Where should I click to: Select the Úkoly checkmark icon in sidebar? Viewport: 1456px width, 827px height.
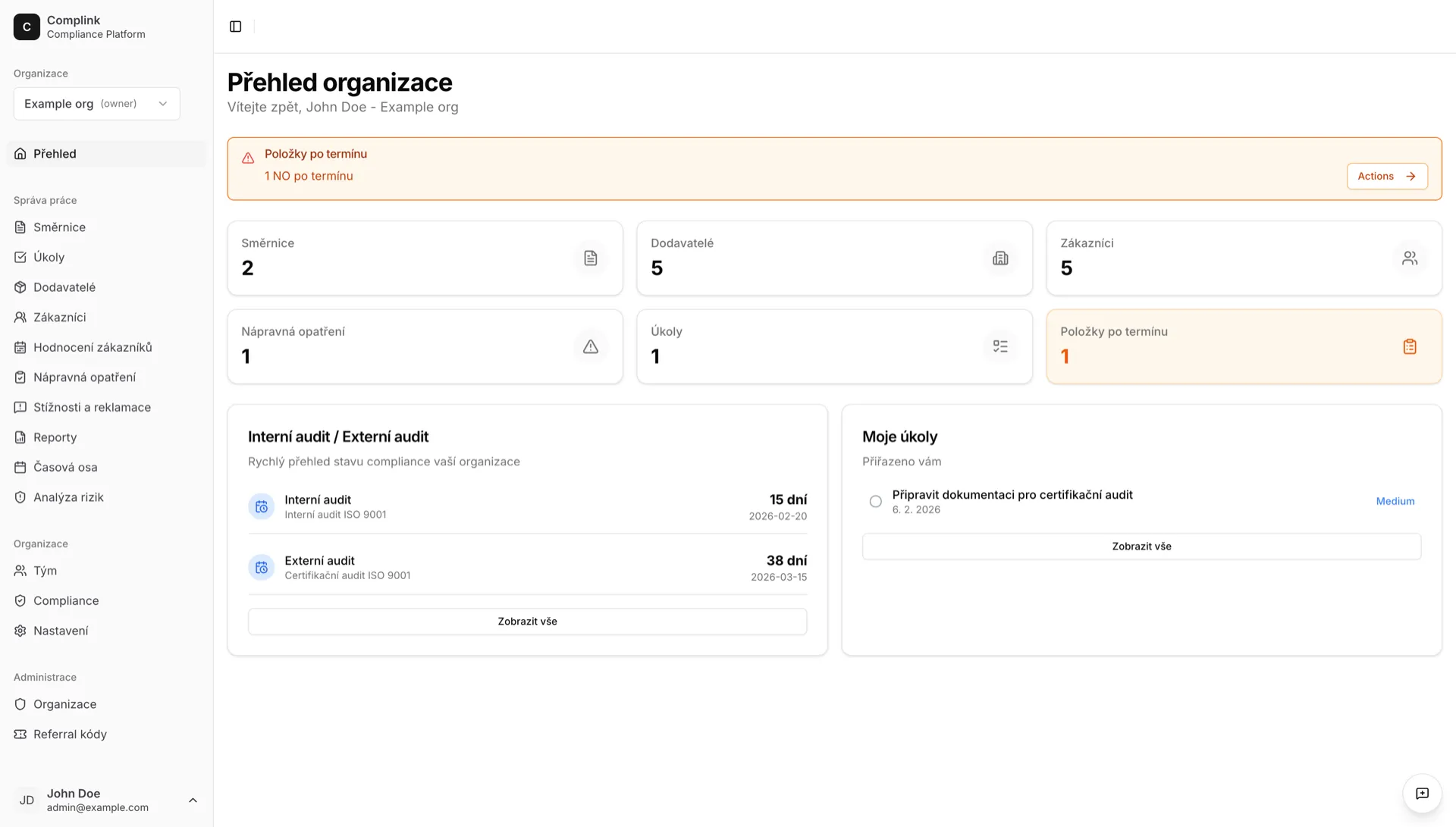pyautogui.click(x=20, y=257)
